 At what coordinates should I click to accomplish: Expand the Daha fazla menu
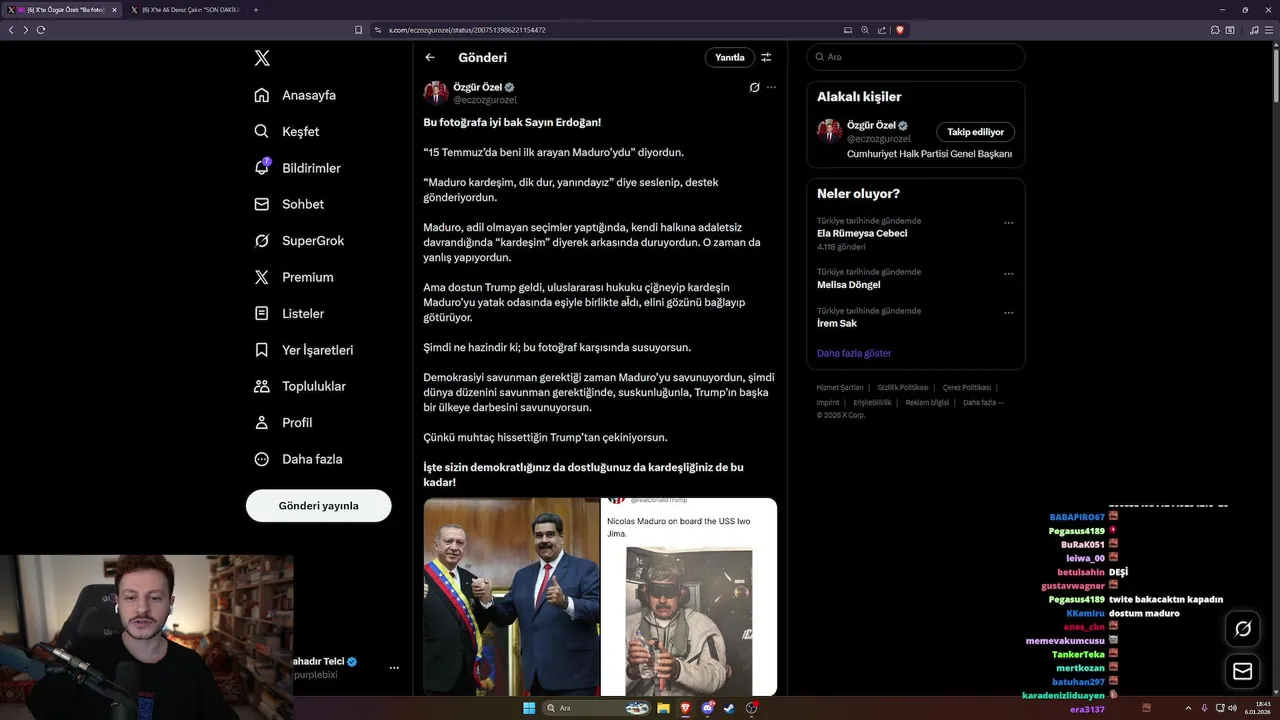click(x=298, y=459)
